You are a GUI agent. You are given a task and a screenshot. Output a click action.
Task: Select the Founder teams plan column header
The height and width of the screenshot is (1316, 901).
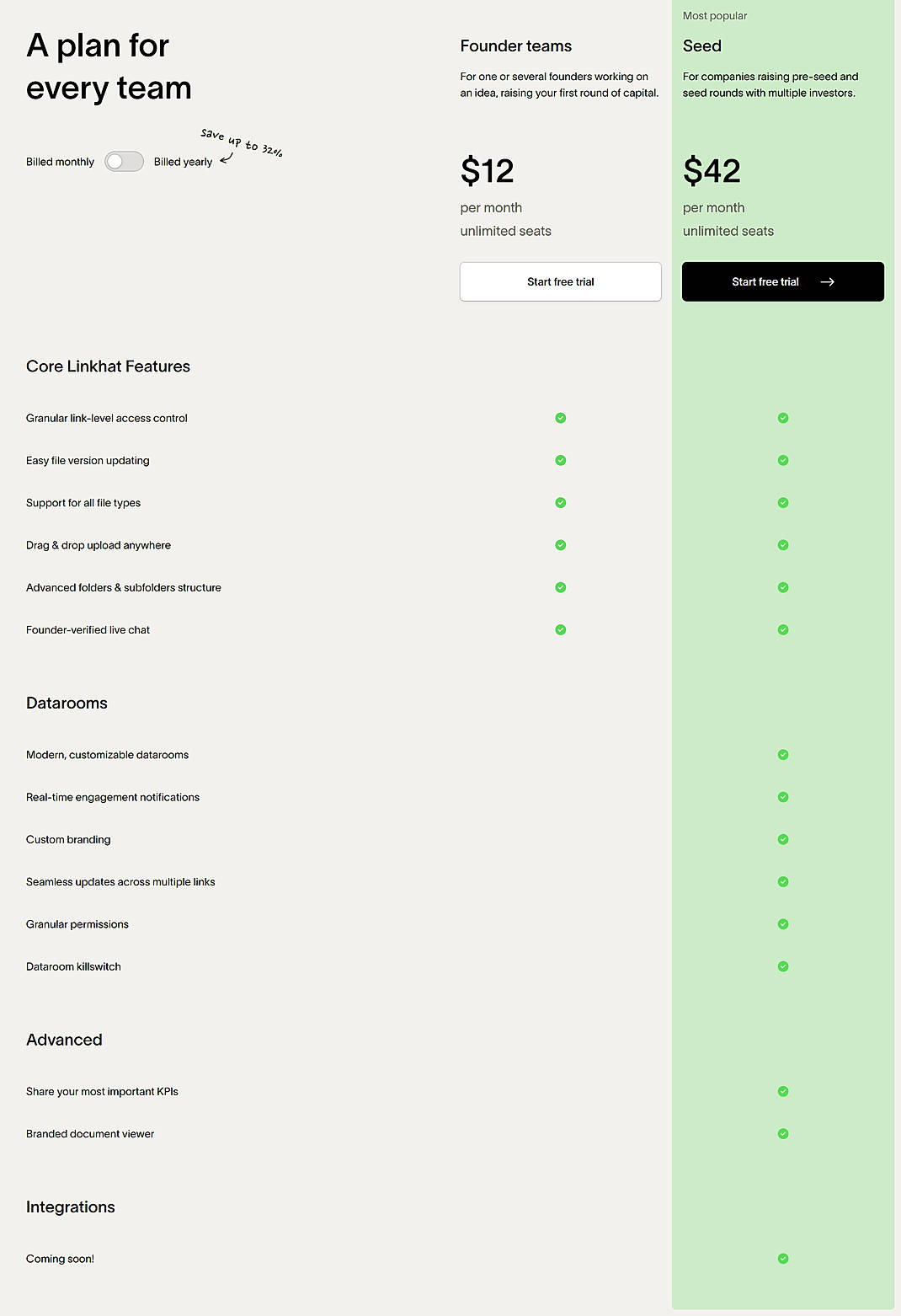pos(515,45)
